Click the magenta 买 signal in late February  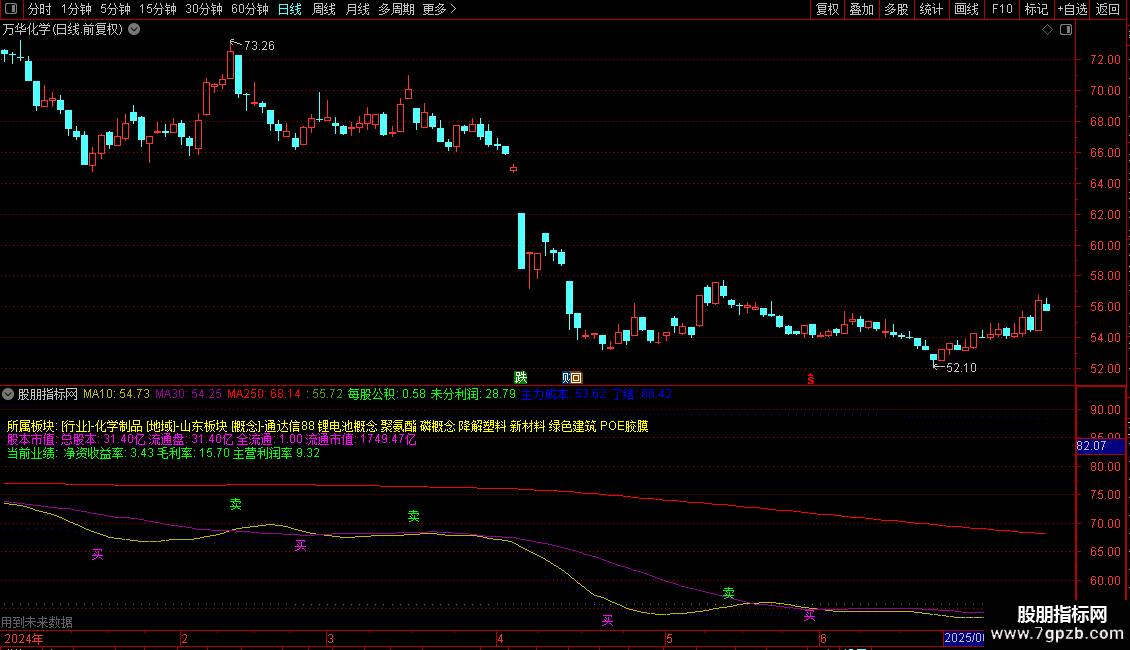[x=301, y=546]
